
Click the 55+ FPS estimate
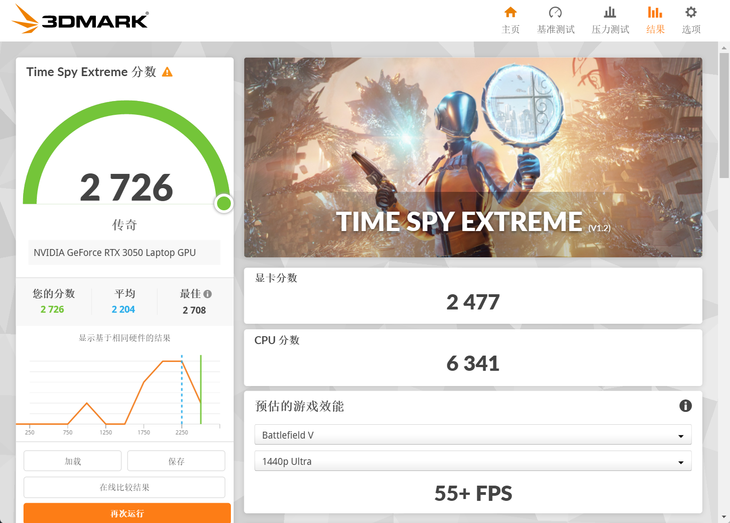click(473, 493)
